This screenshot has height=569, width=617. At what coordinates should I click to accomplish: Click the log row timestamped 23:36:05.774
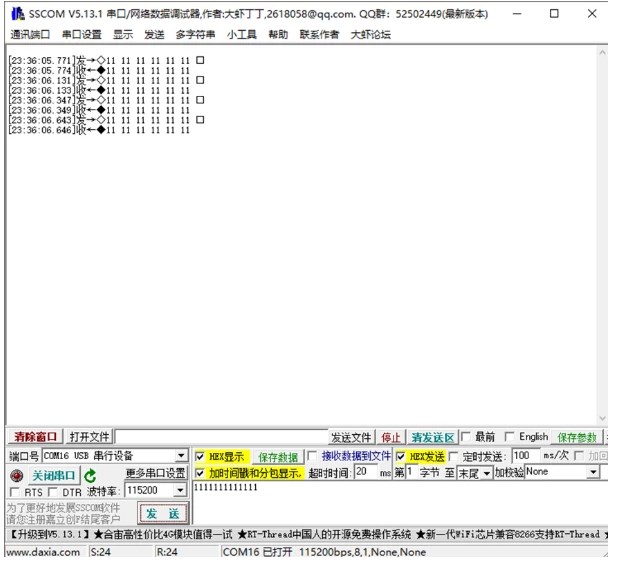point(99,70)
